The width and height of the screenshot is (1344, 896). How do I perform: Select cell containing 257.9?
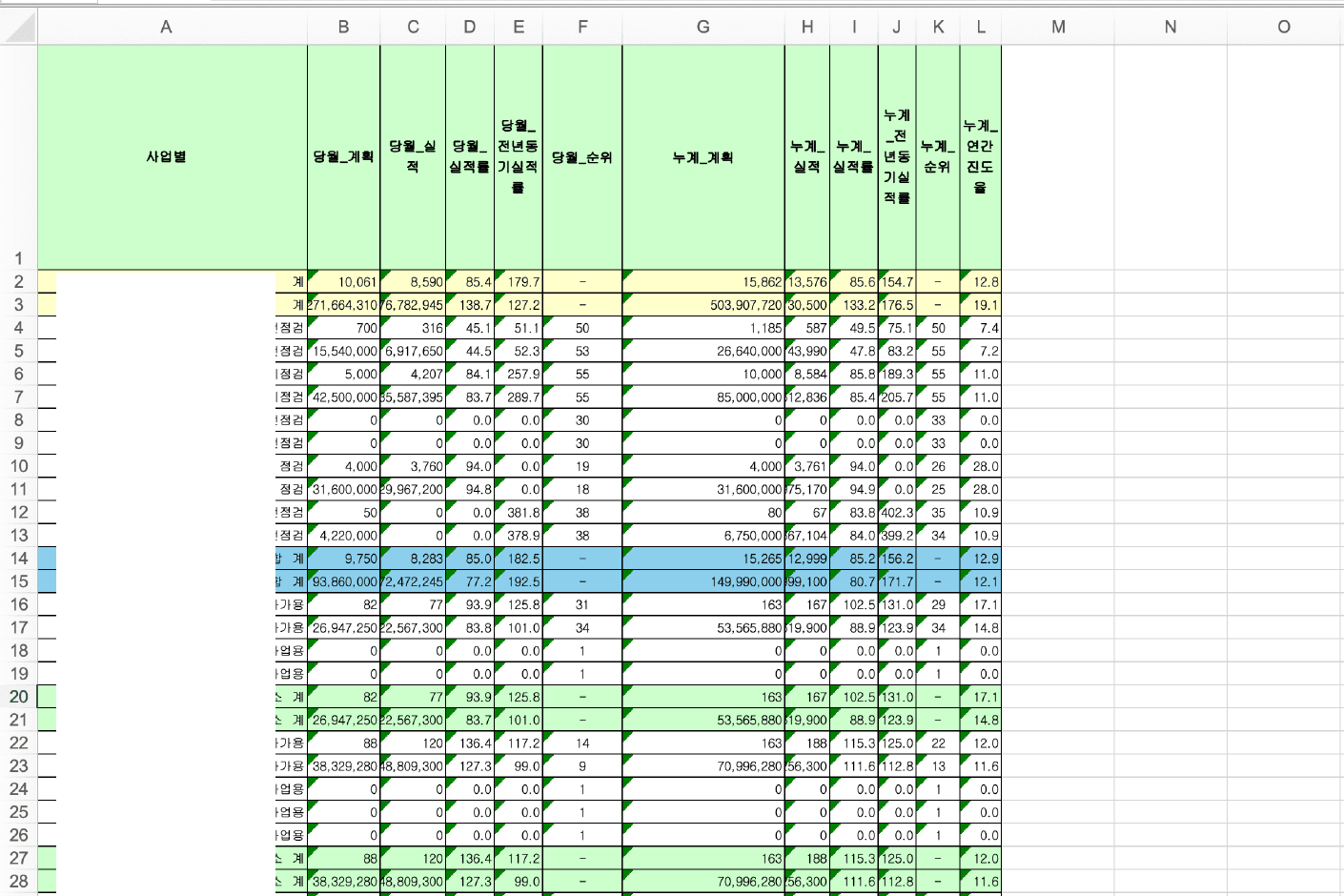click(x=519, y=375)
